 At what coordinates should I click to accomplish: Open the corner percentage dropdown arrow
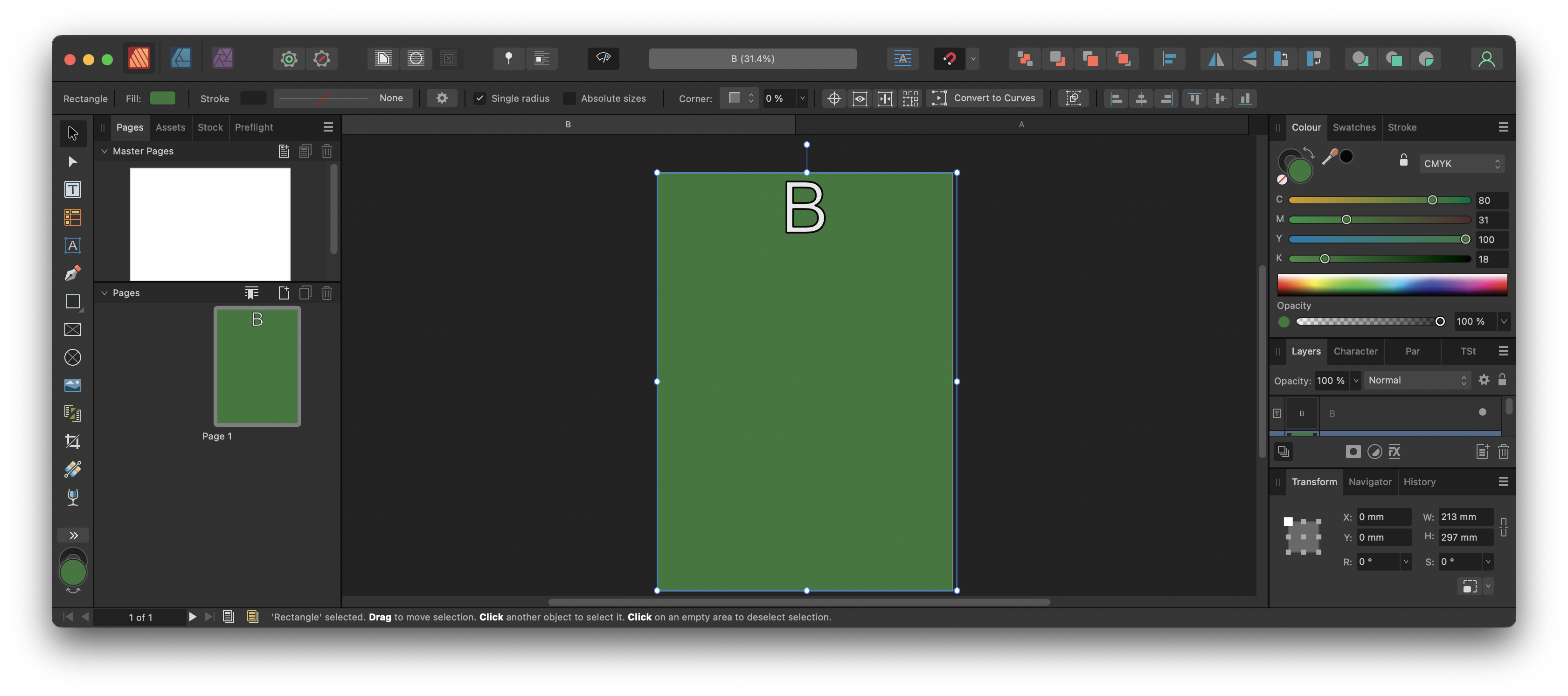802,98
